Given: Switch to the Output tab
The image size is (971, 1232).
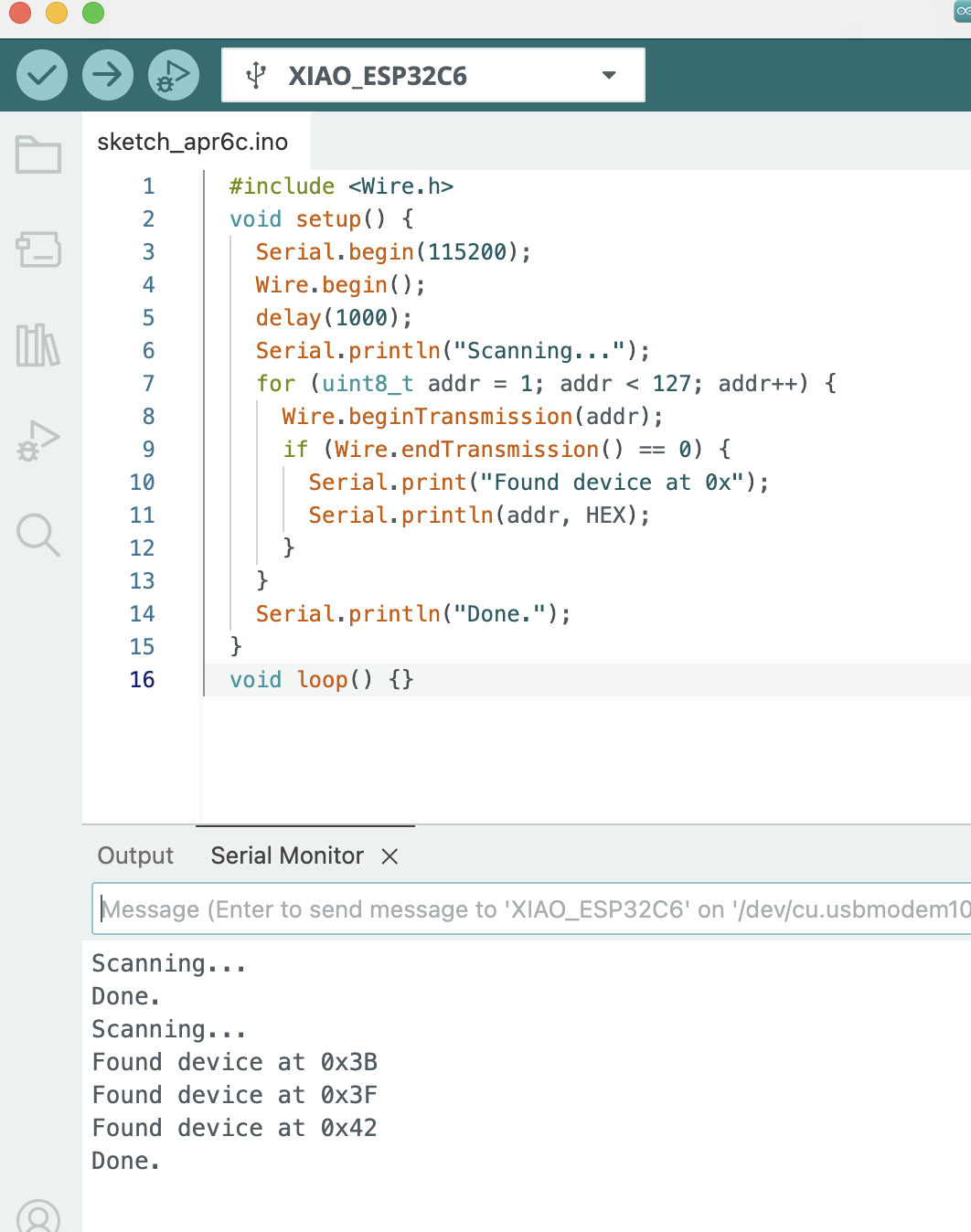Looking at the screenshot, I should click(134, 855).
